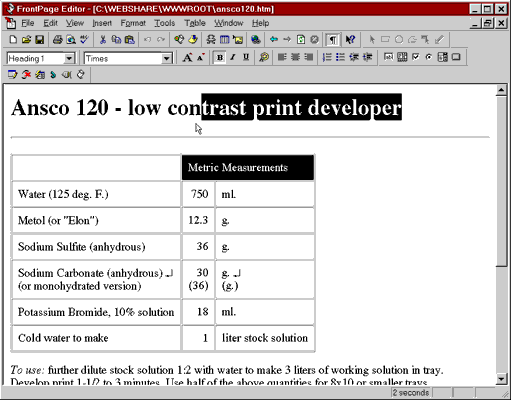The width and height of the screenshot is (511, 400).
Task: Open Print Preview from the toolbar
Action: pos(71,40)
